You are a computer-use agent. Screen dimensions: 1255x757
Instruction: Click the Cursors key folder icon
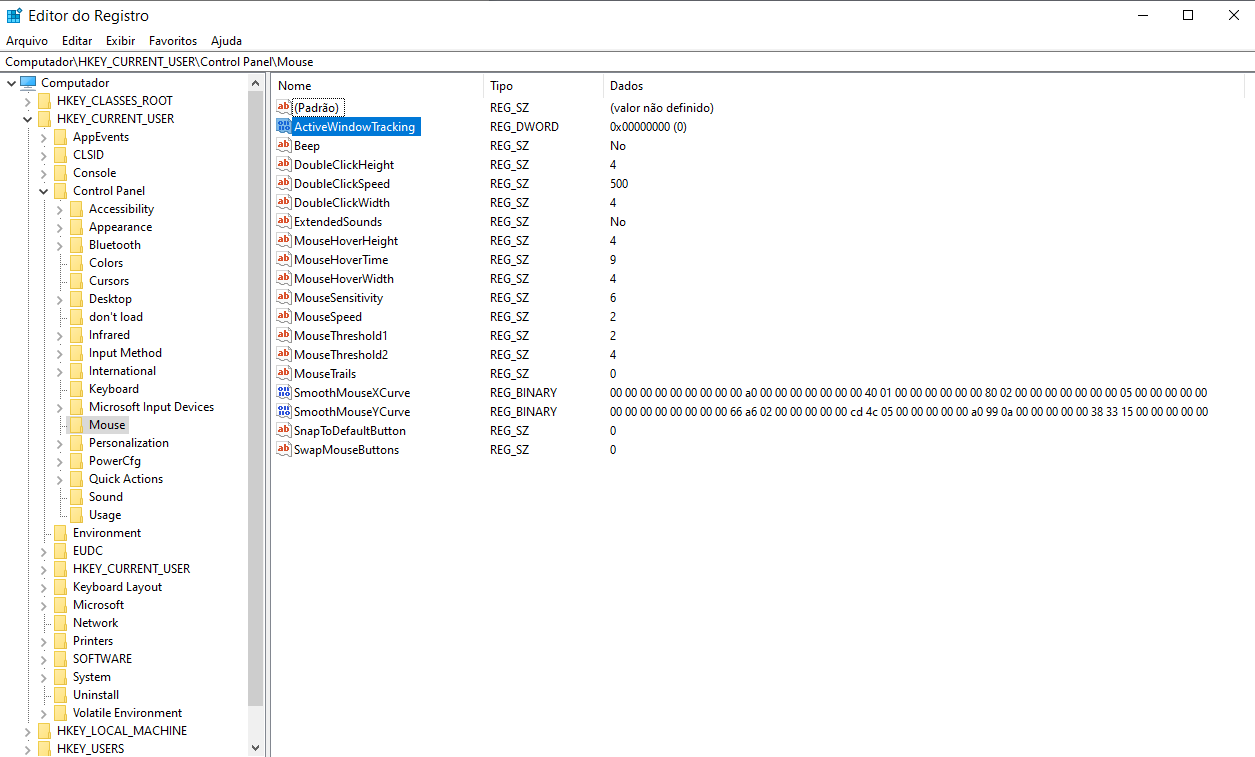77,281
